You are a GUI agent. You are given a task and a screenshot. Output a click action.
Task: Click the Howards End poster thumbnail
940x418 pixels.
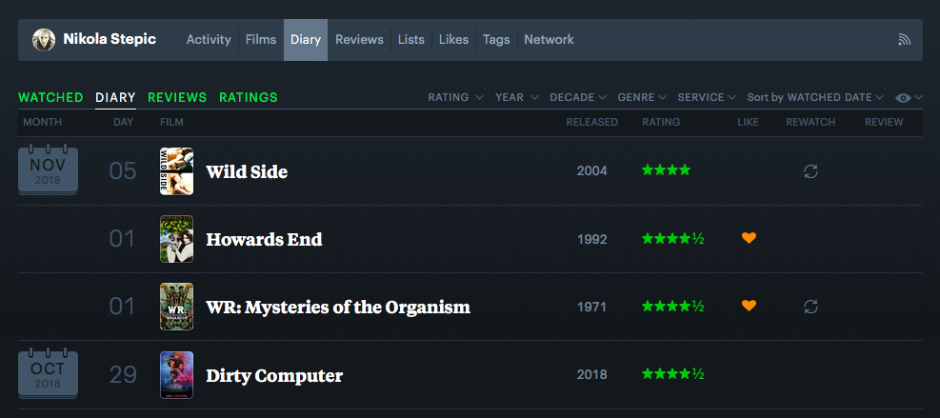(177, 239)
